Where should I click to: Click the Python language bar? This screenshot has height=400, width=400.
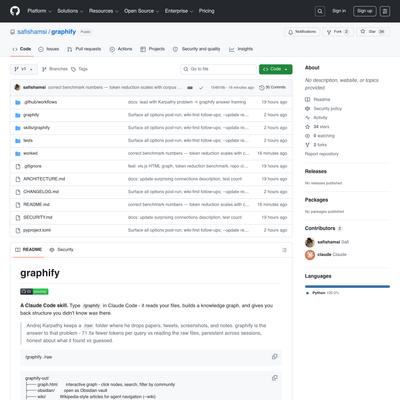[347, 286]
